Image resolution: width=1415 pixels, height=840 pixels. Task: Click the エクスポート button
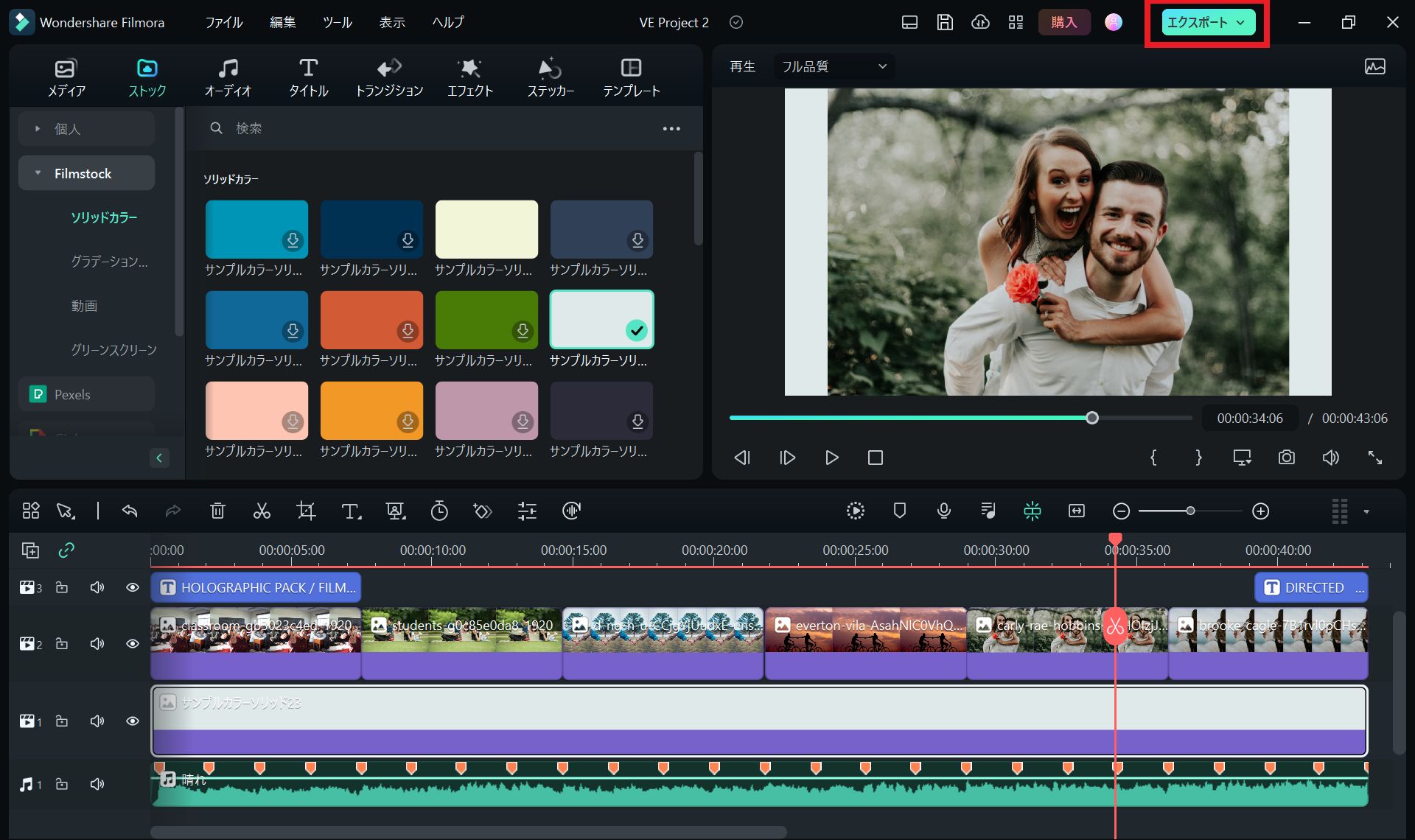tap(1198, 22)
